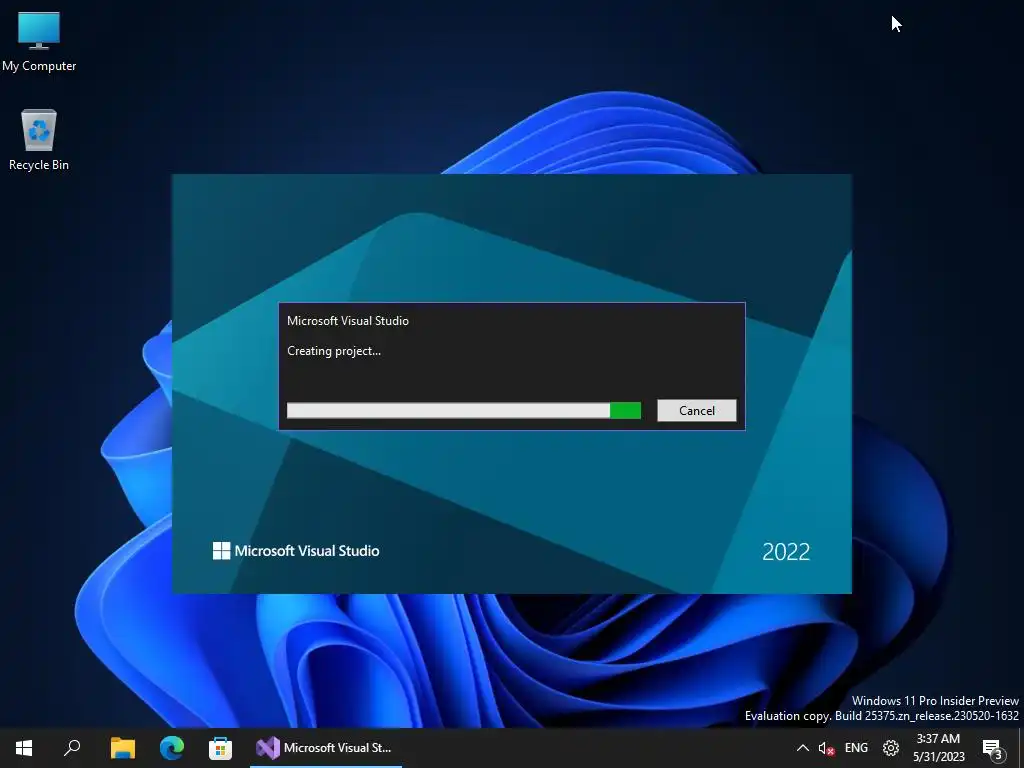Open Microsoft Store from taskbar
1024x768 pixels.
coord(220,748)
